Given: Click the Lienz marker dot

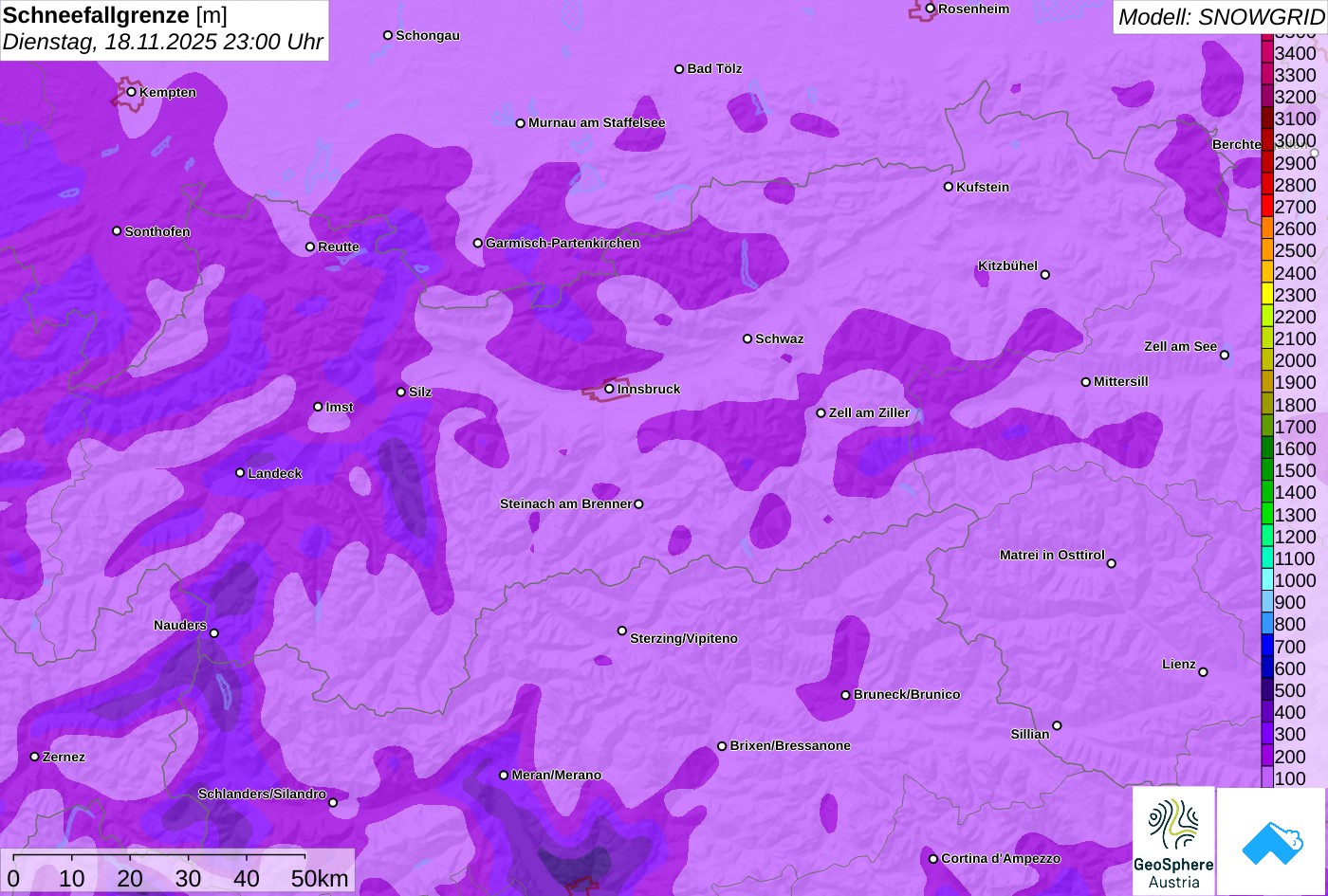Looking at the screenshot, I should (x=1203, y=672).
